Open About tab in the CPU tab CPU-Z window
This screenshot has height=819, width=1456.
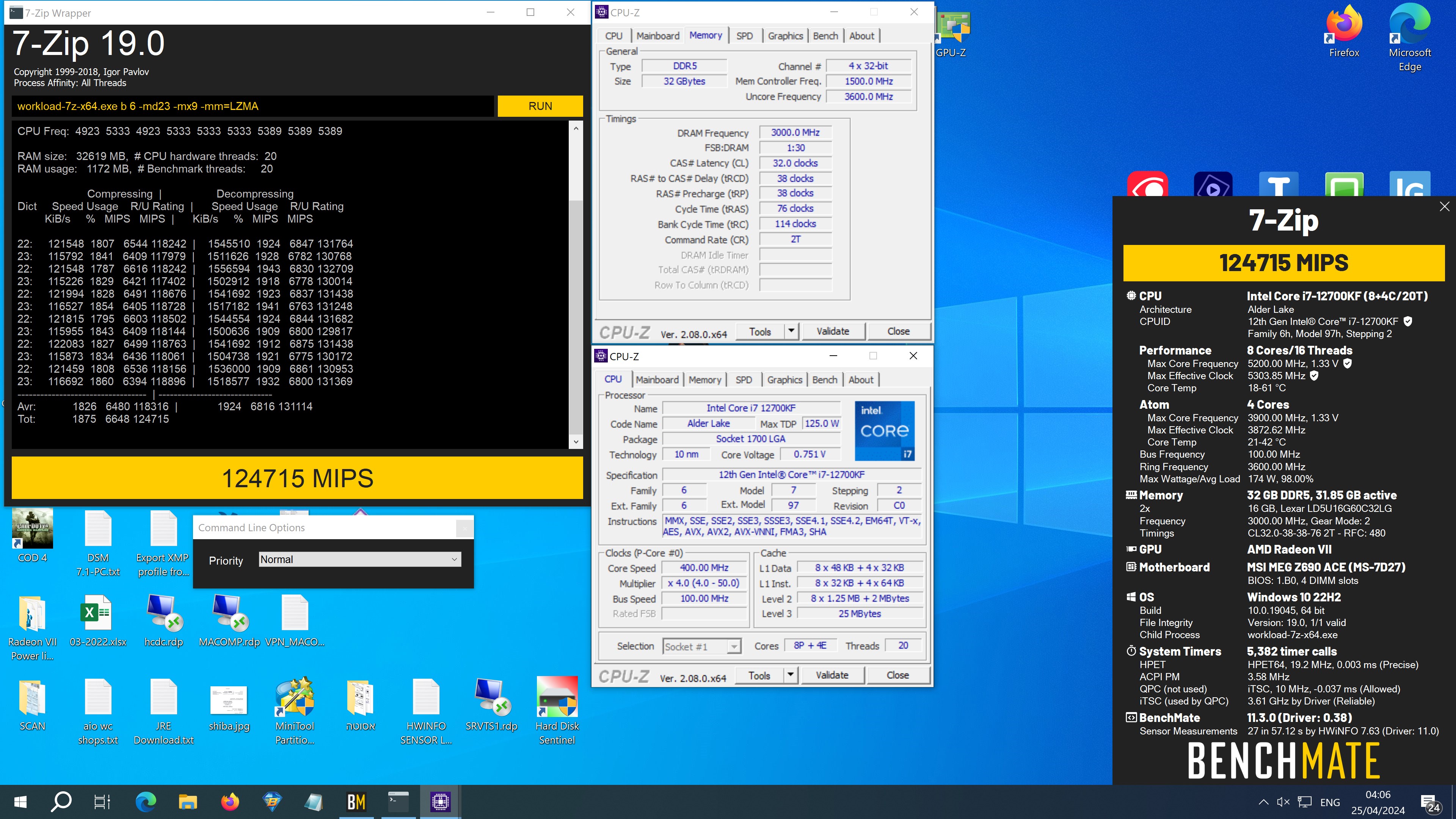(x=861, y=380)
